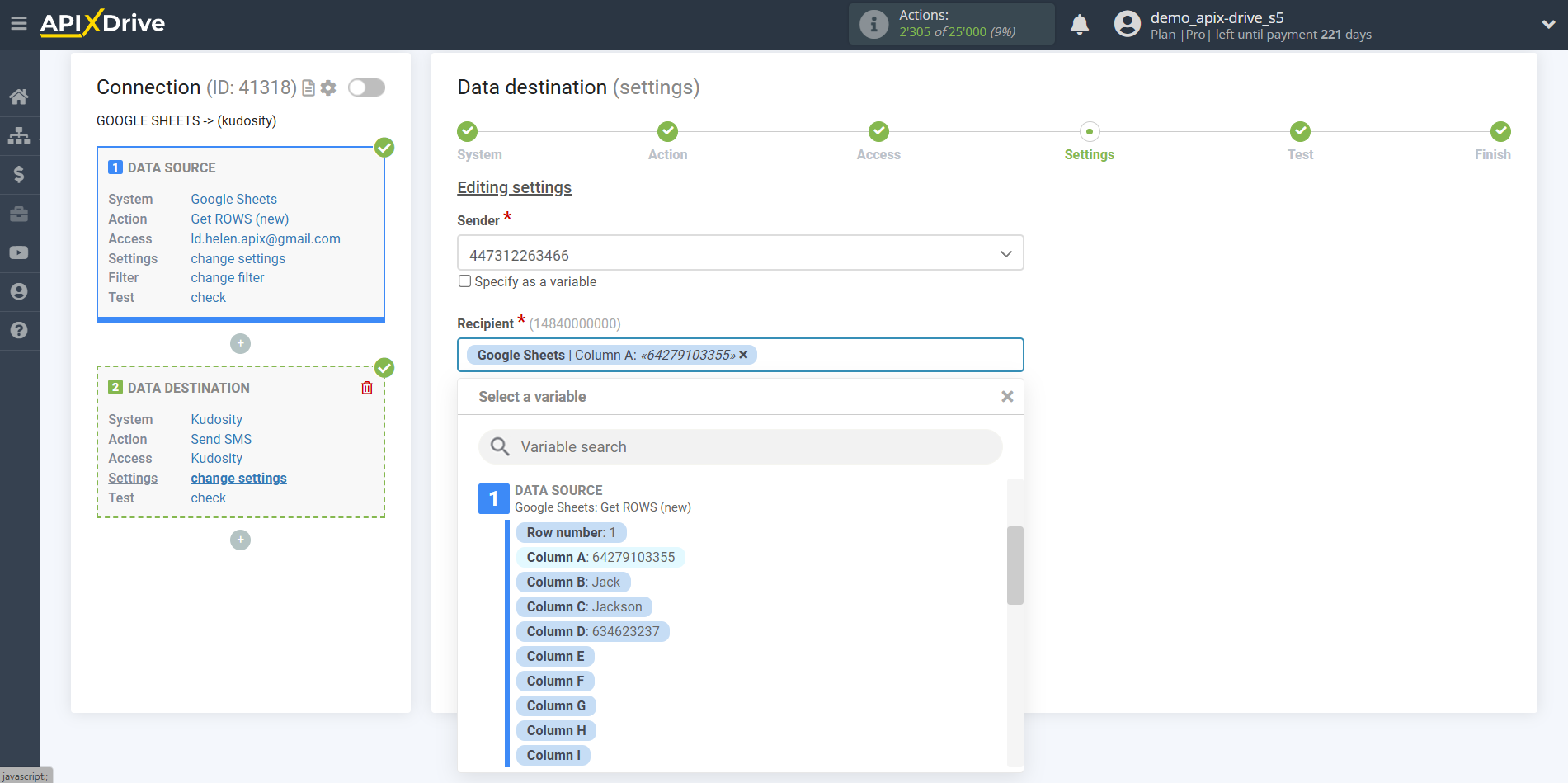Select Column D: 634623237 variable
The height and width of the screenshot is (783, 1568).
(593, 631)
